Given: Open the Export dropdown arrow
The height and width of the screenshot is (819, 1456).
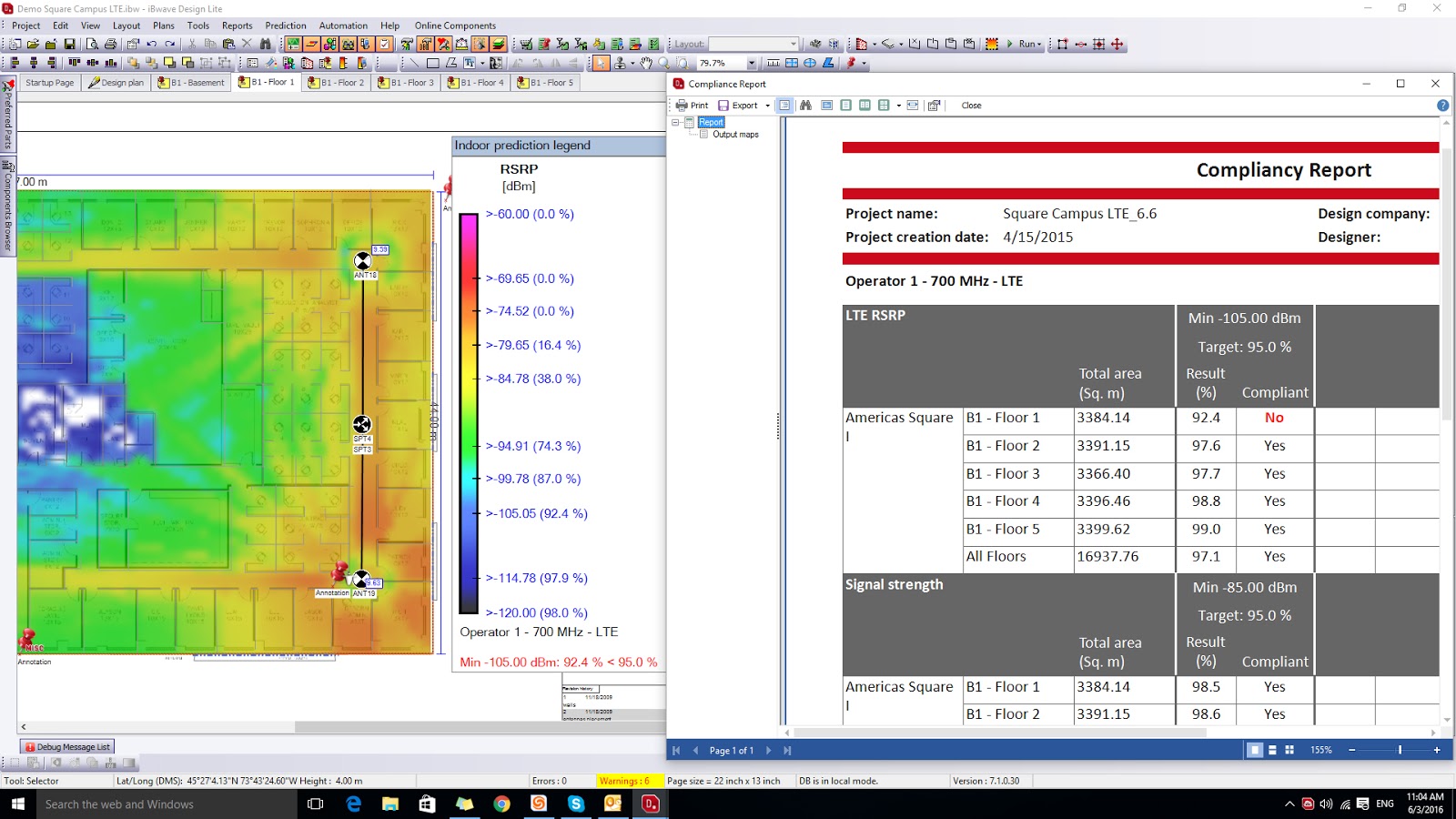Looking at the screenshot, I should [768, 106].
